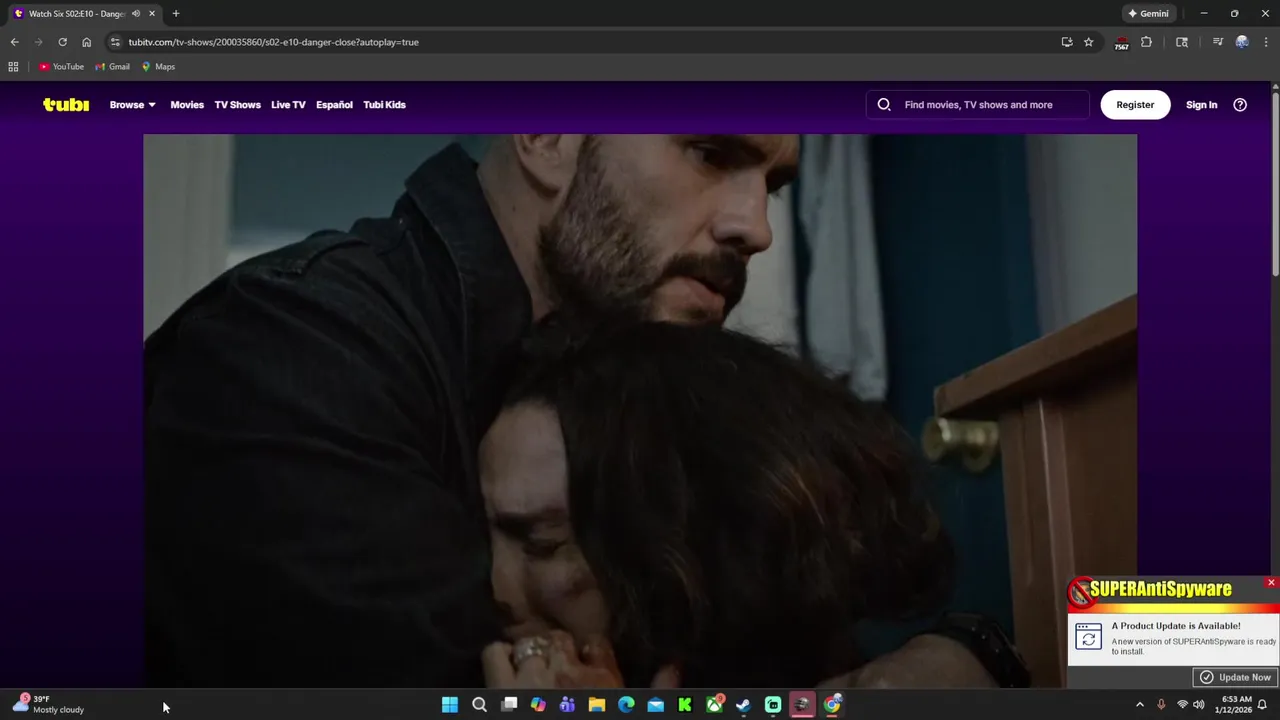Open the Windows Start menu
This screenshot has height=720, width=1280.
(x=450, y=705)
